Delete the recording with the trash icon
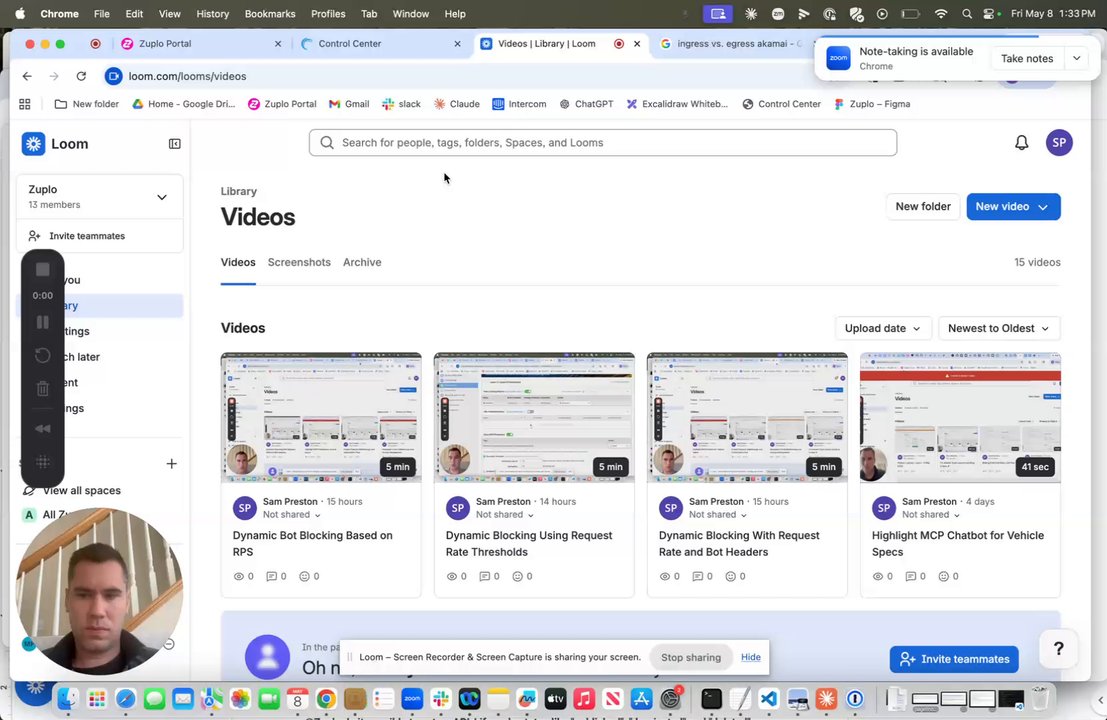This screenshot has width=1107, height=720. [x=42, y=388]
